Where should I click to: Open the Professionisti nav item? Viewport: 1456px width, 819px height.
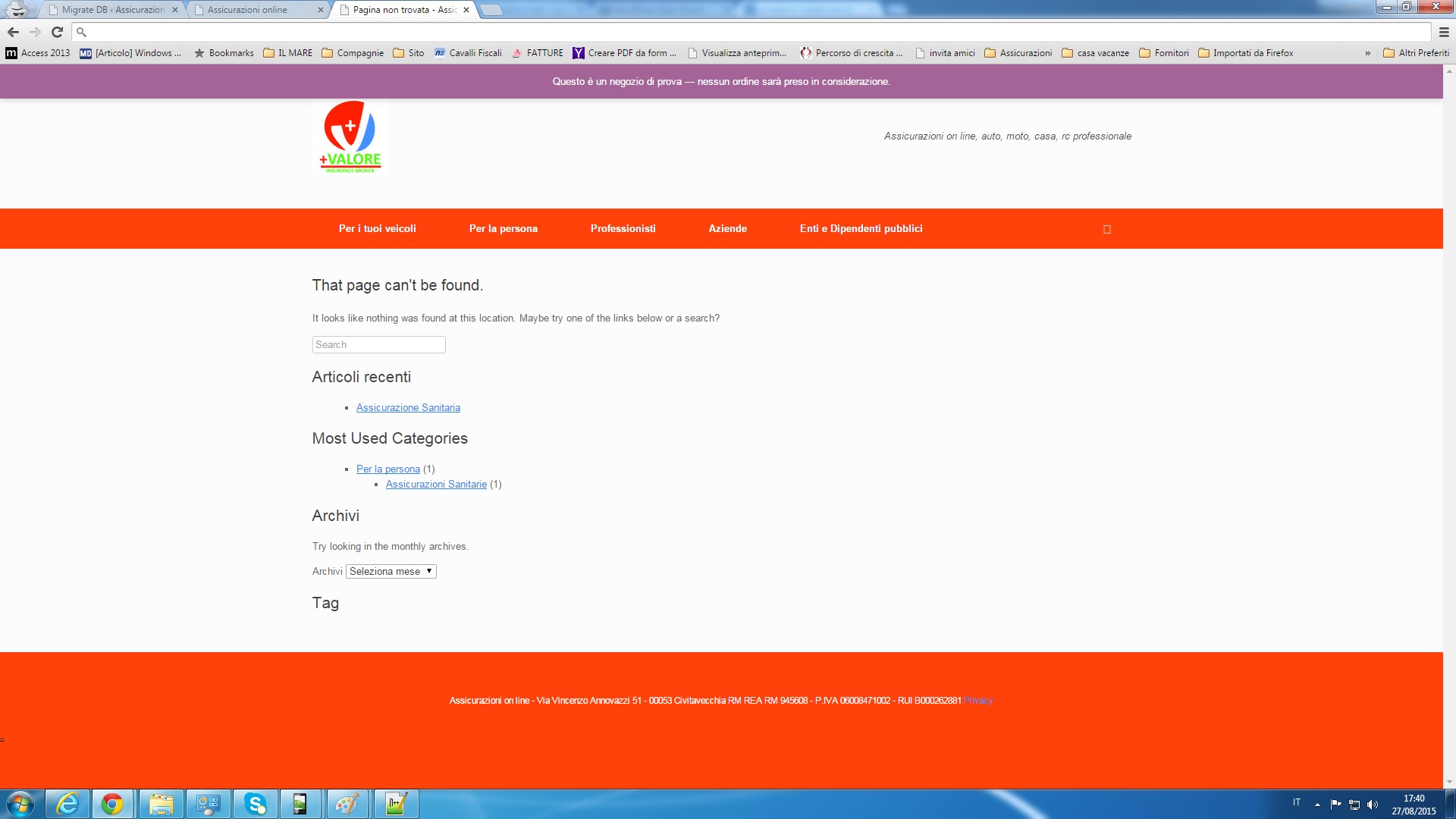point(623,229)
